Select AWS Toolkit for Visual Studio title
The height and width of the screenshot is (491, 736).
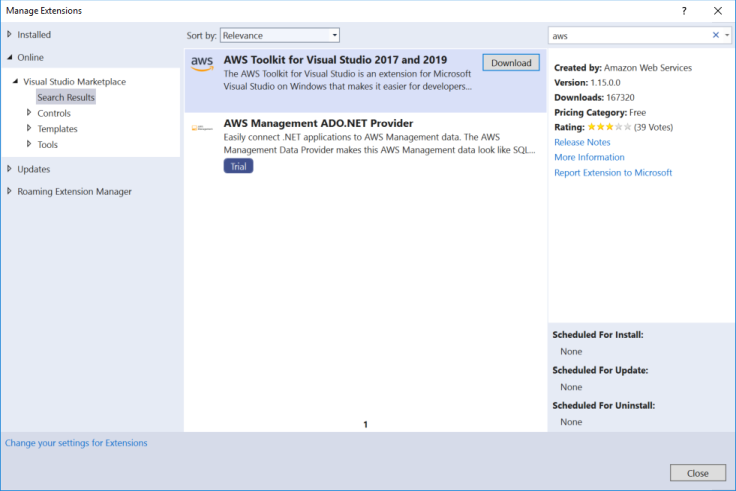pyautogui.click(x=335, y=60)
